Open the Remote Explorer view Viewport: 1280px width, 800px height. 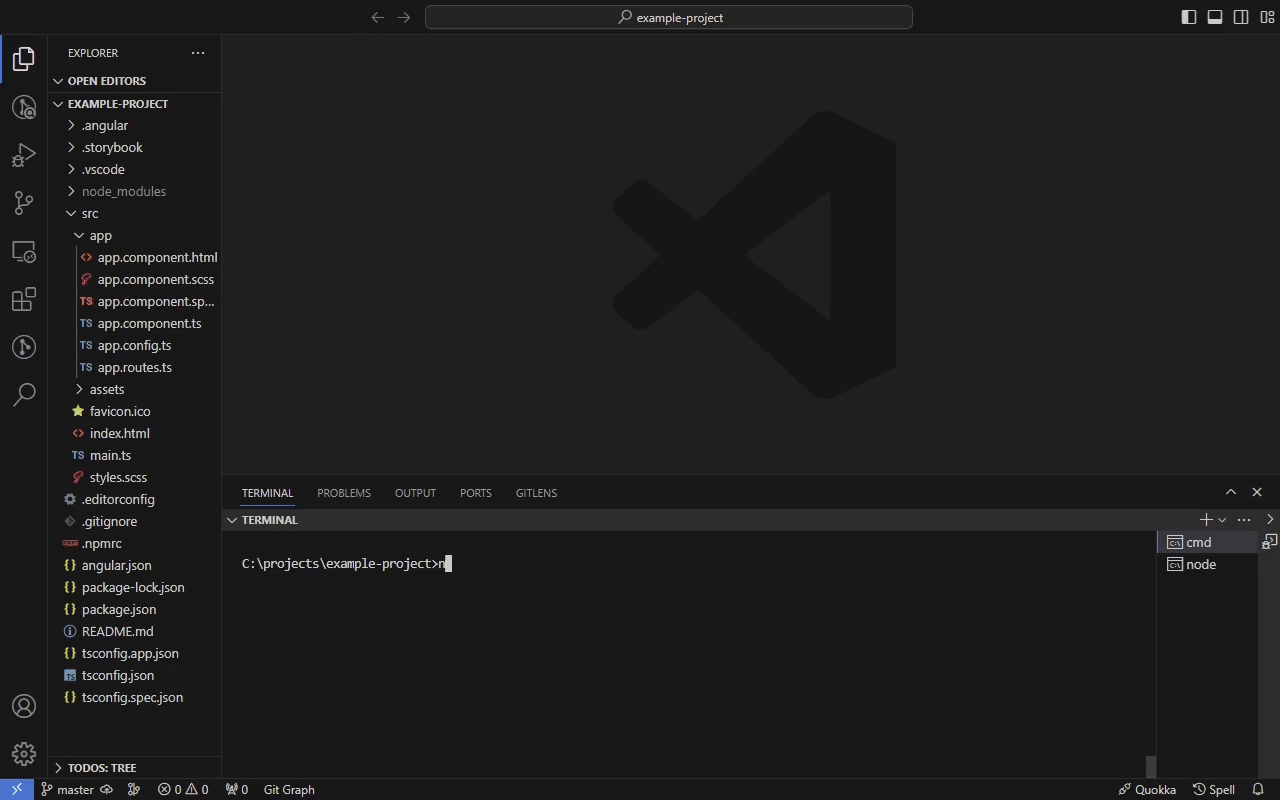point(24,251)
